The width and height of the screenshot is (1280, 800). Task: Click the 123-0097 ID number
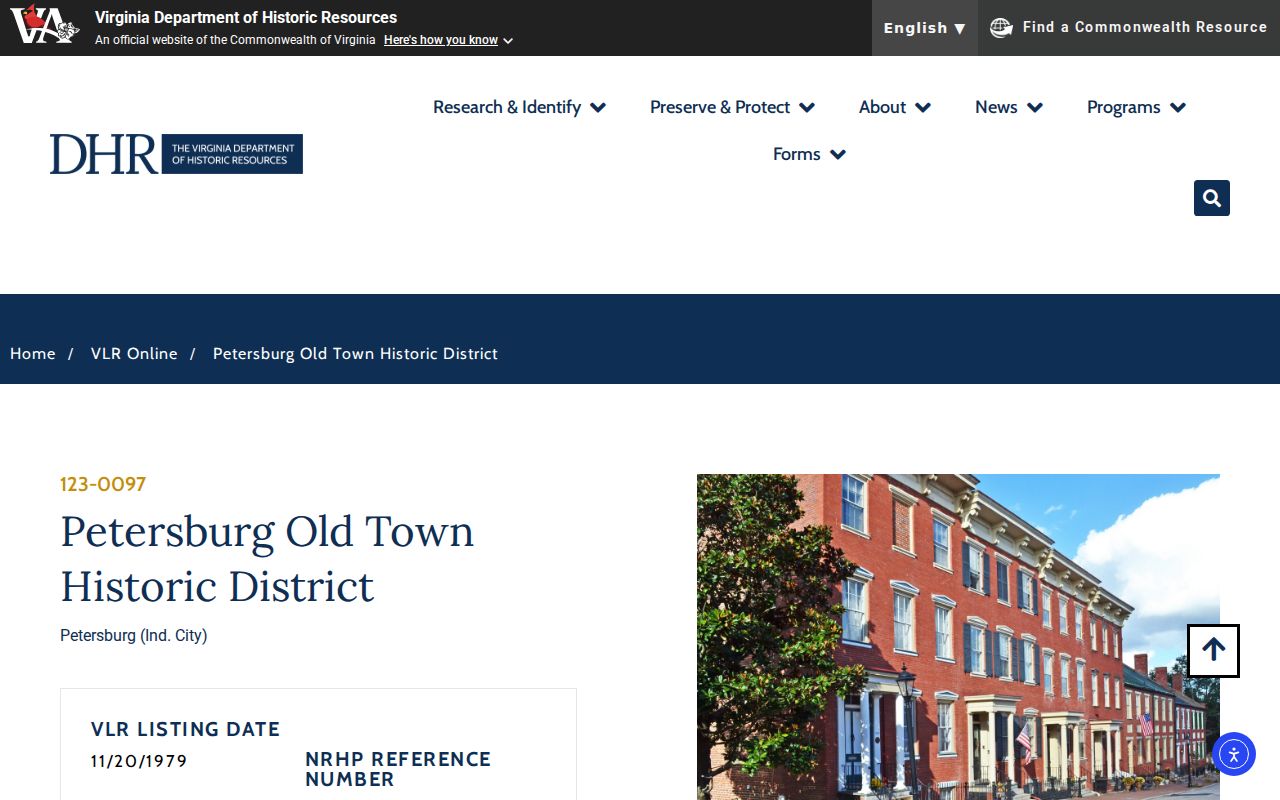click(103, 484)
